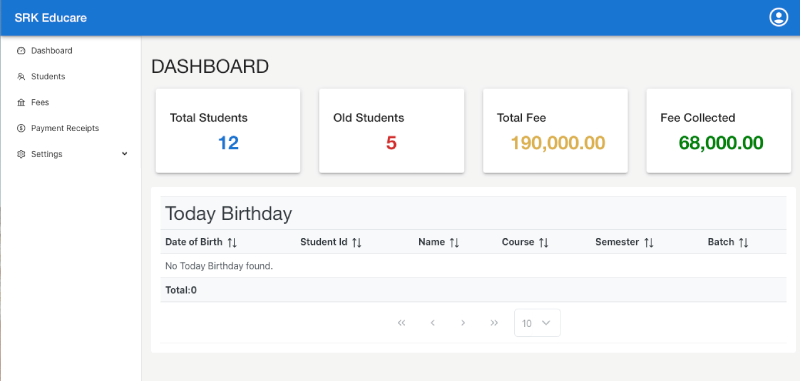Sort by Semester column arrows icon
The image size is (800, 381).
[648, 242]
